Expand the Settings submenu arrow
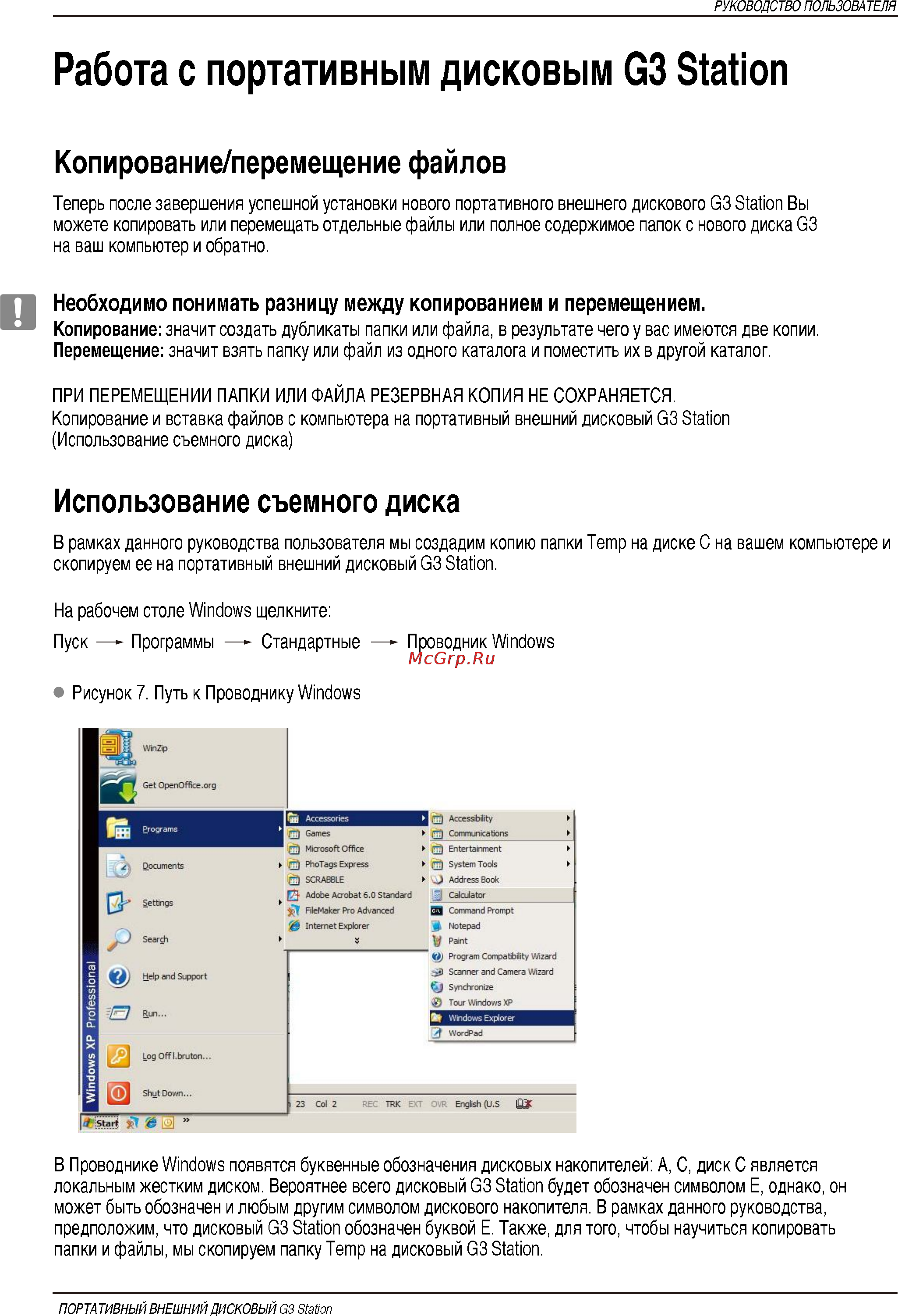898x1316 pixels. (280, 903)
